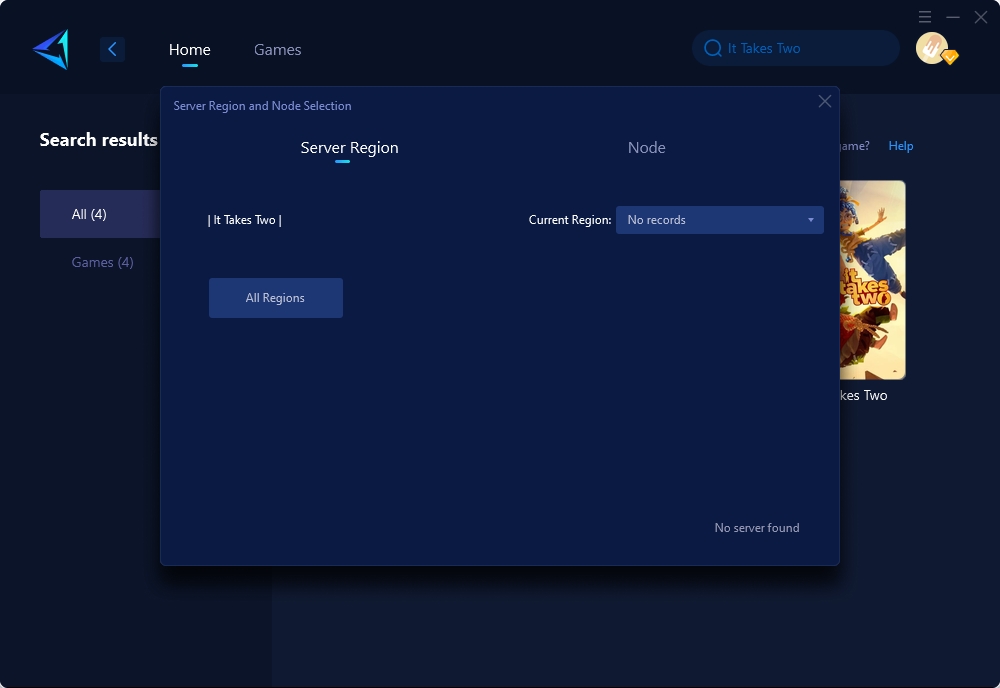1000x688 pixels.
Task: Switch to the Node tab
Action: pos(646,148)
